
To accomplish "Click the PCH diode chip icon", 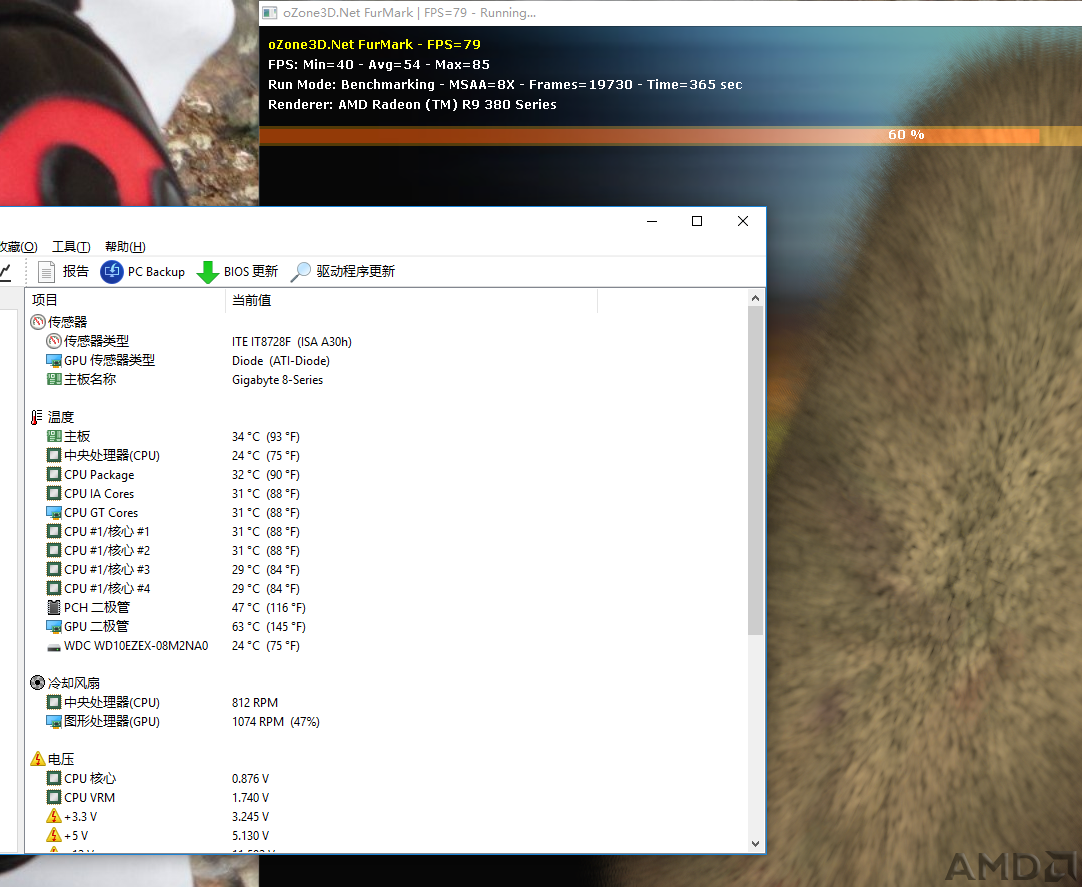I will [54, 607].
